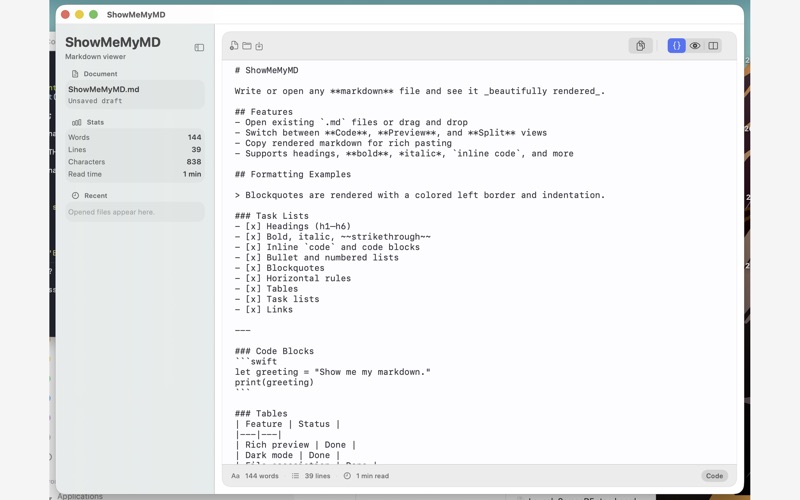The image size is (800, 500).
Task: Click the '- [x] Links' line
Action: click(264, 309)
